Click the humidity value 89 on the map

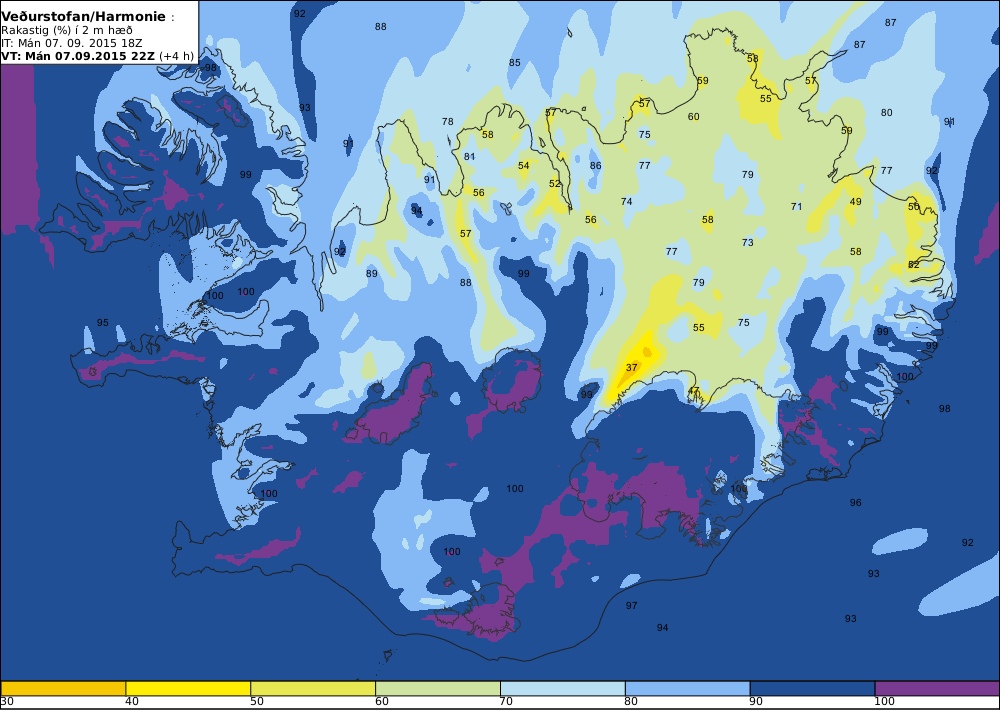tap(372, 274)
